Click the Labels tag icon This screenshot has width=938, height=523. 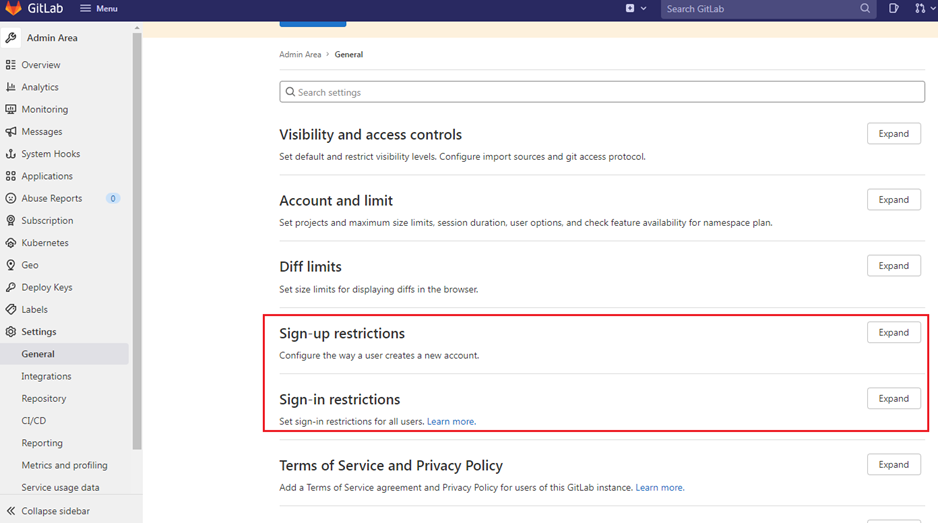click(11, 309)
